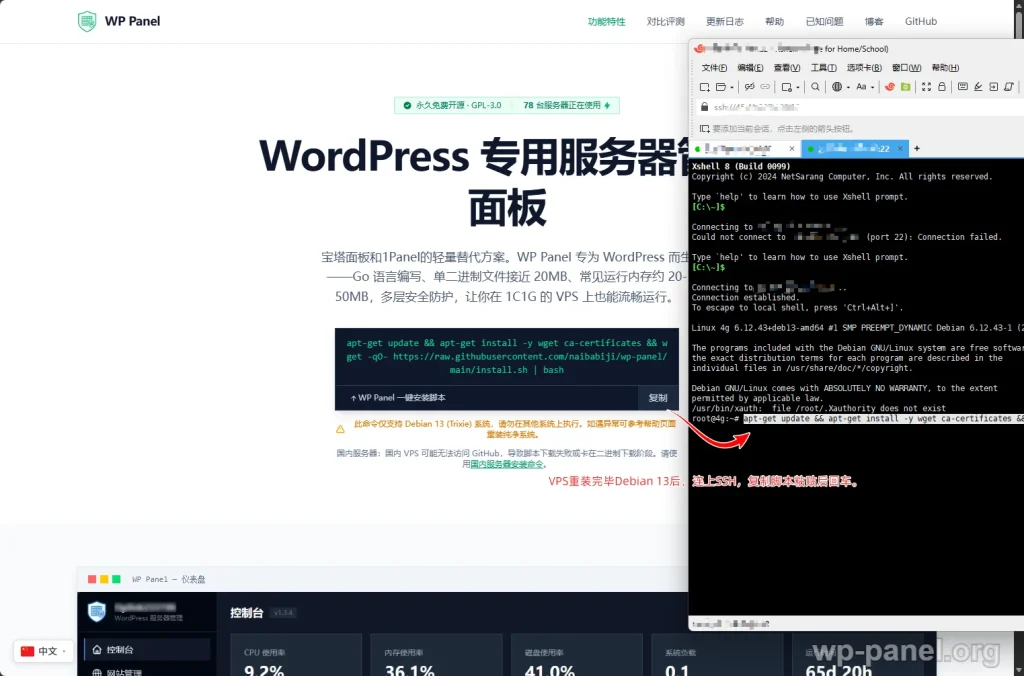Click the Aa font icon in Xshell toolbar
This screenshot has width=1024, height=676.
click(x=861, y=87)
